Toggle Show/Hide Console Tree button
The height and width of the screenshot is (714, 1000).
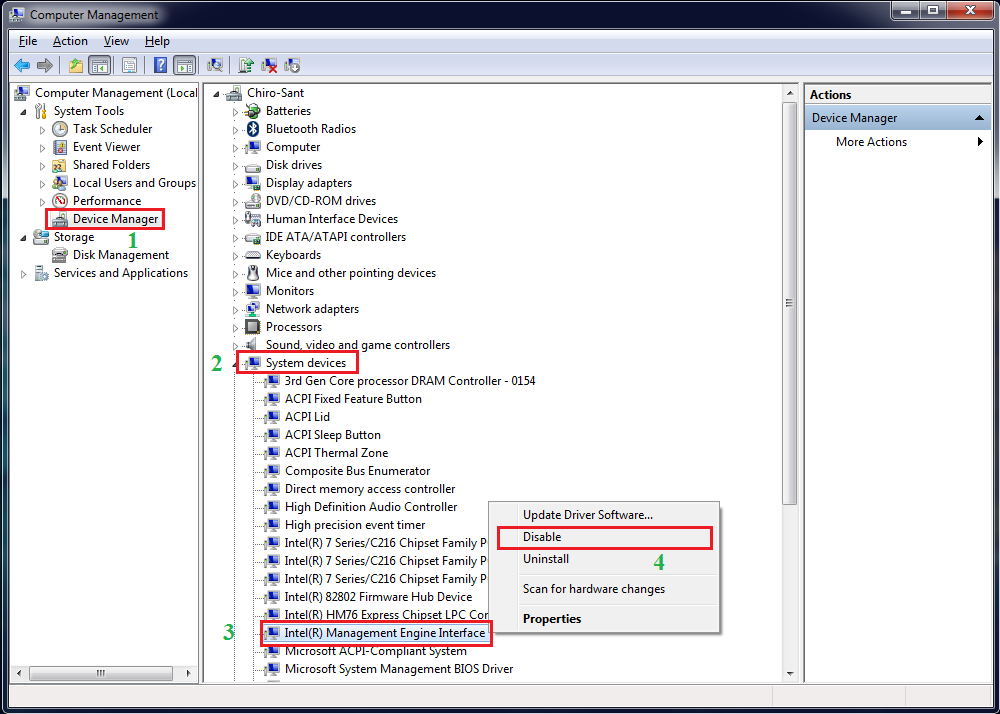coord(99,66)
